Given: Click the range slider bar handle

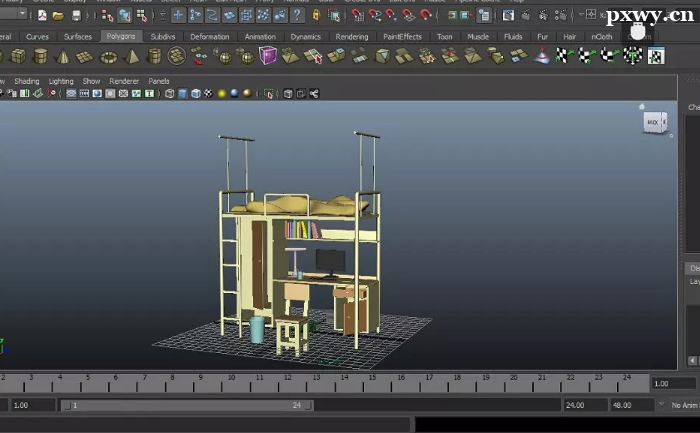Looking at the screenshot, I should 187,405.
